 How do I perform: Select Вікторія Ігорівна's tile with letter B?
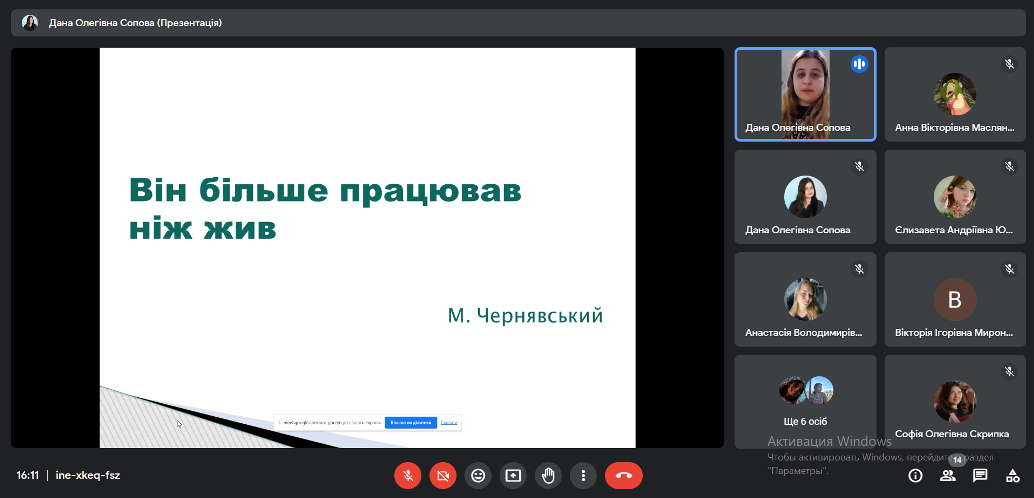point(955,299)
